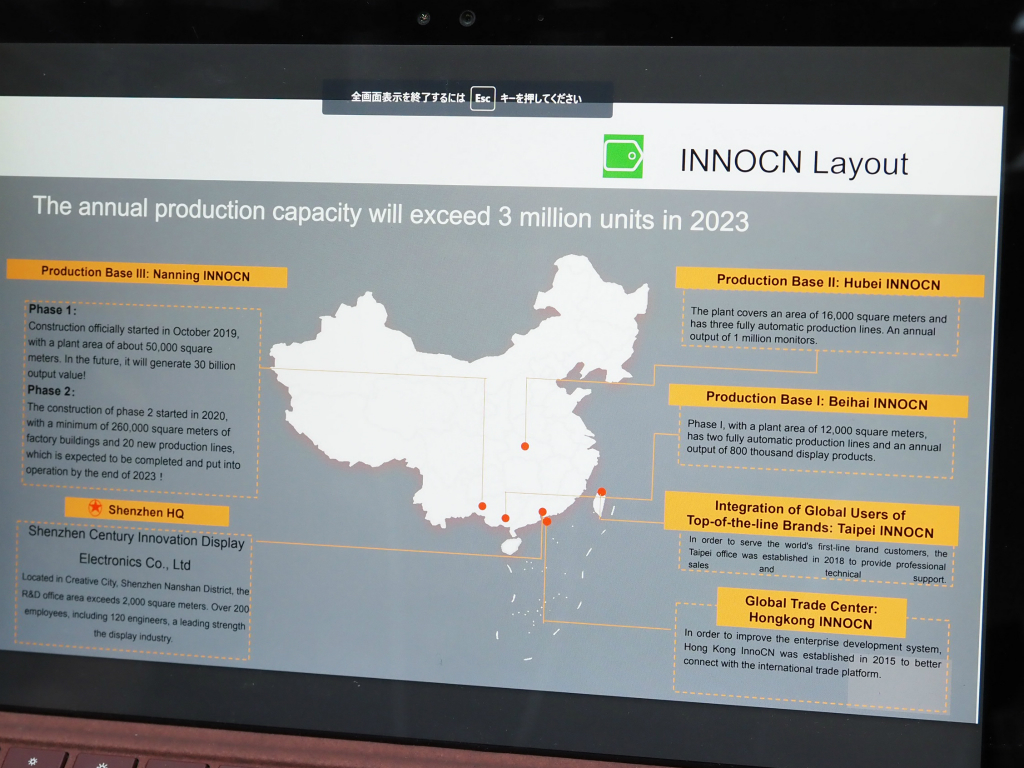Click the Hong Kong red dot below Shenzhen
1024x768 pixels.
click(x=547, y=522)
